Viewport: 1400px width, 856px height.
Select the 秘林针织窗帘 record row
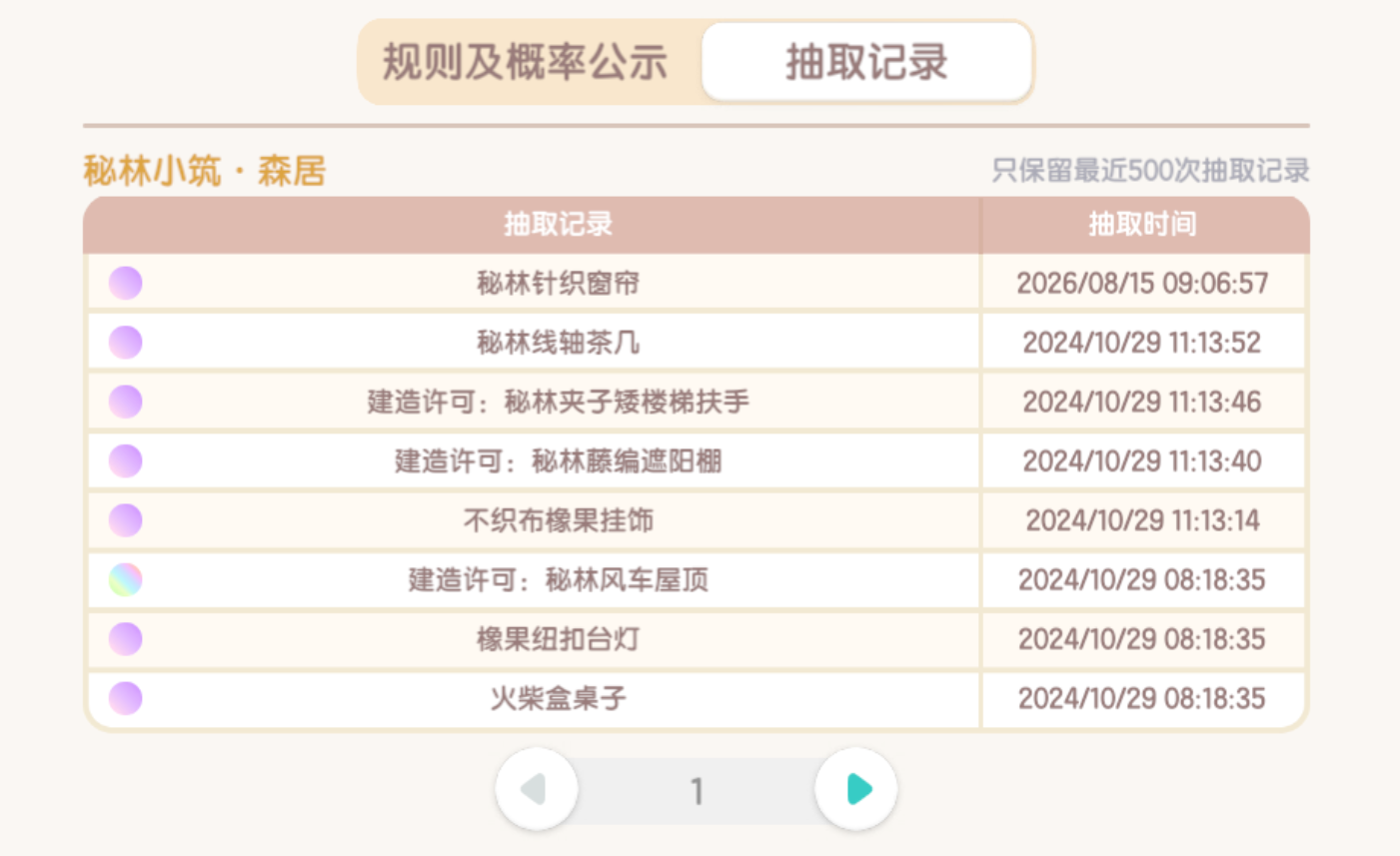pyautogui.click(x=697, y=283)
